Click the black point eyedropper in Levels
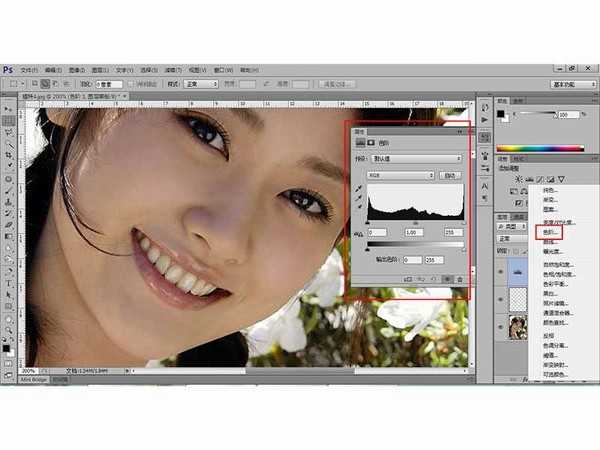 pos(359,187)
